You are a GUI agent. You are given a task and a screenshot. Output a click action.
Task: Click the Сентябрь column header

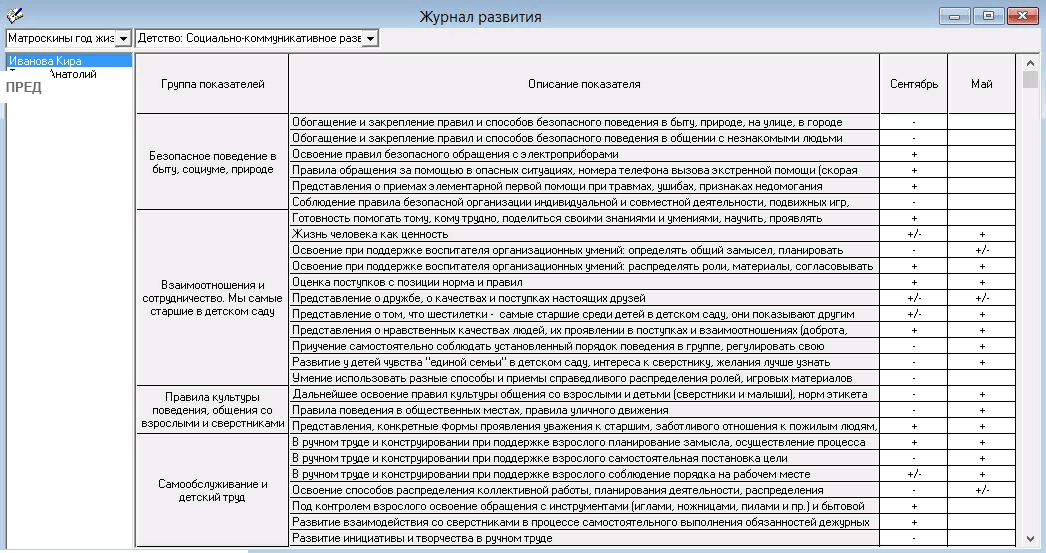[x=913, y=84]
